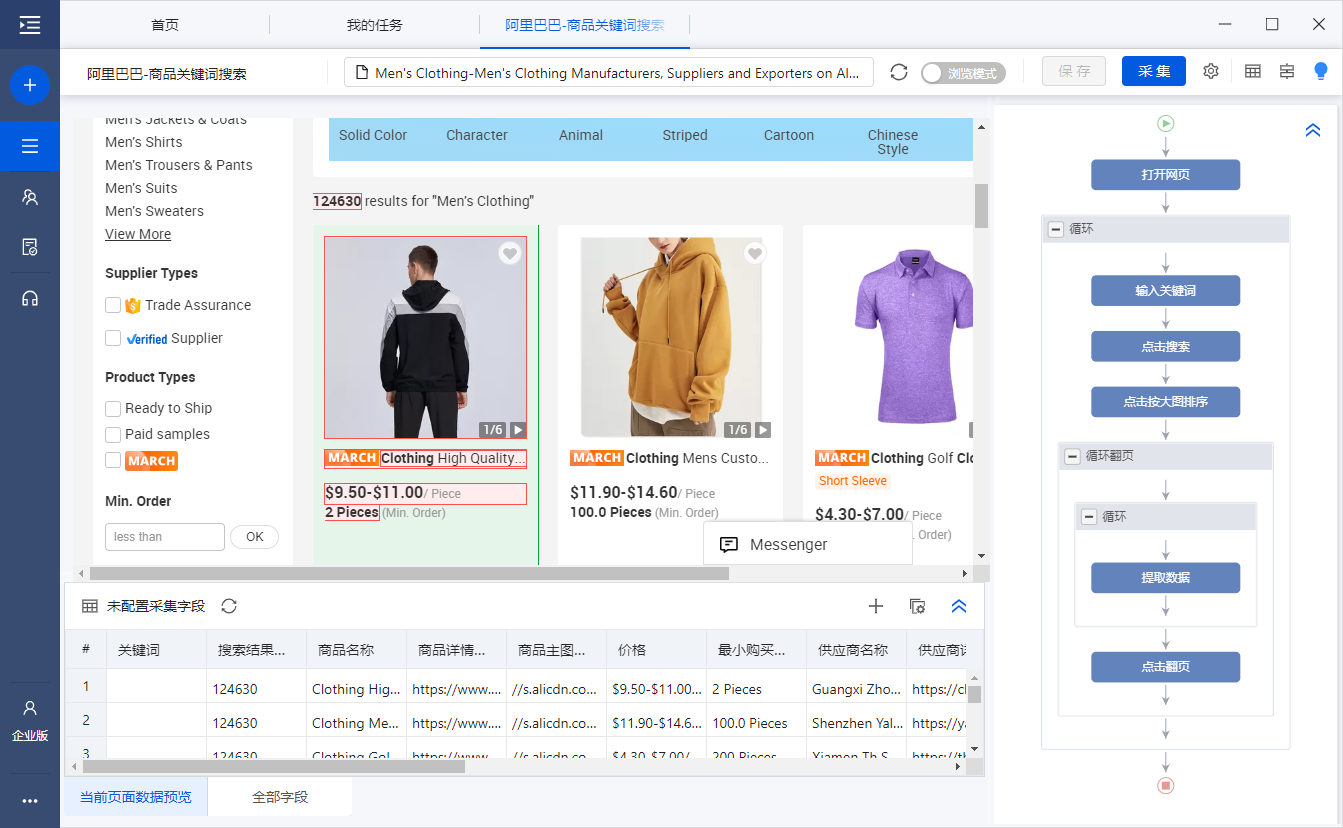Click the OK button for Min. Order
The height and width of the screenshot is (828, 1343).
tap(255, 537)
